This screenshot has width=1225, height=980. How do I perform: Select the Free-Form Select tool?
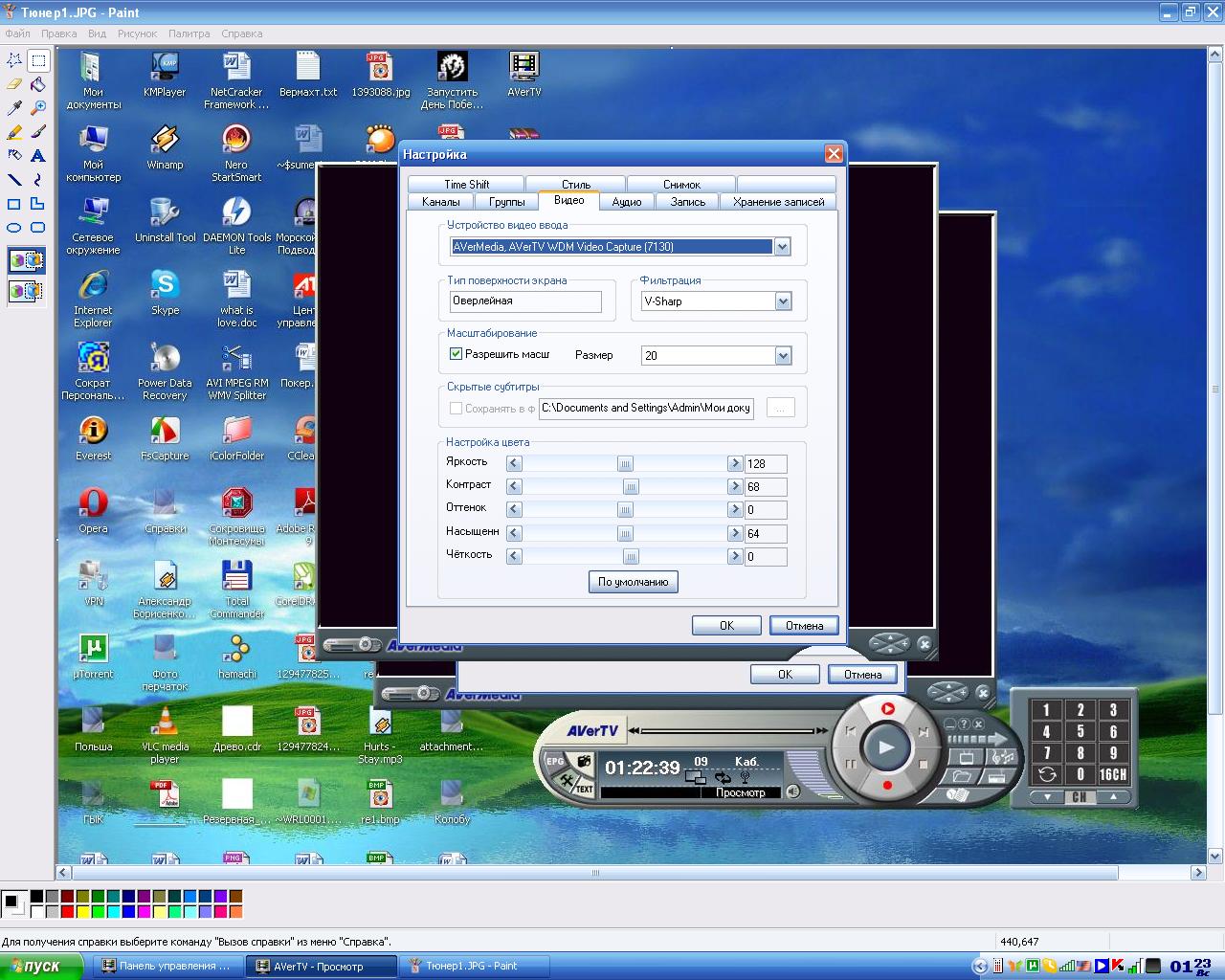click(x=14, y=60)
